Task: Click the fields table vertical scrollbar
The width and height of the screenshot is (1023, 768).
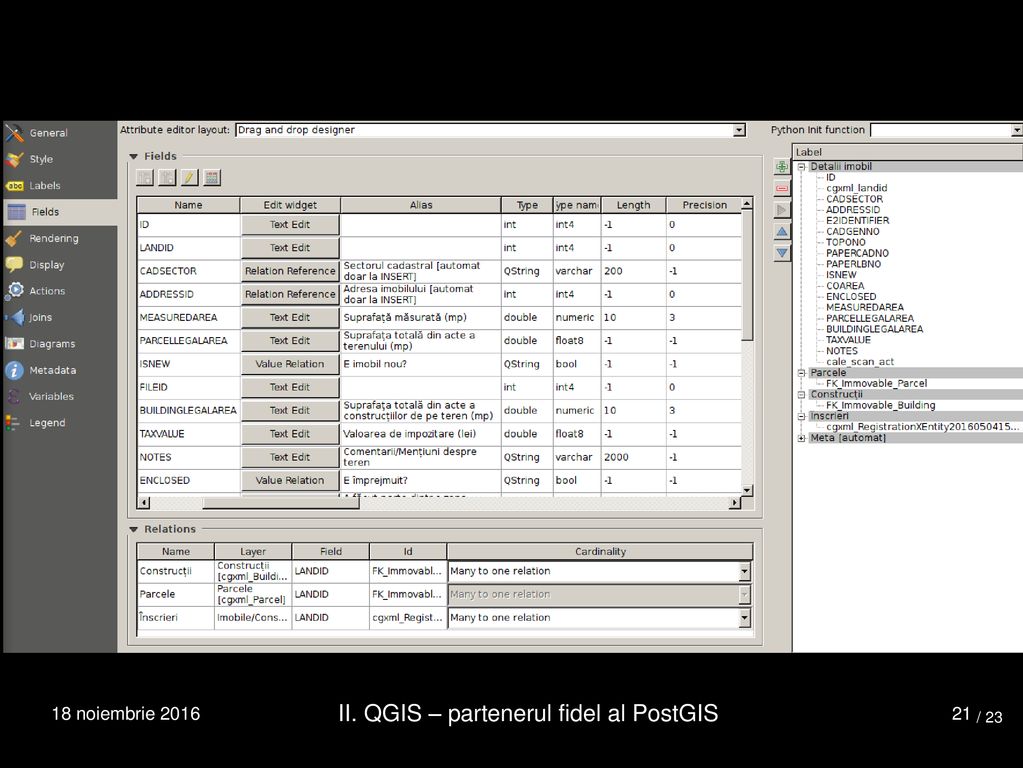Action: pyautogui.click(x=747, y=276)
